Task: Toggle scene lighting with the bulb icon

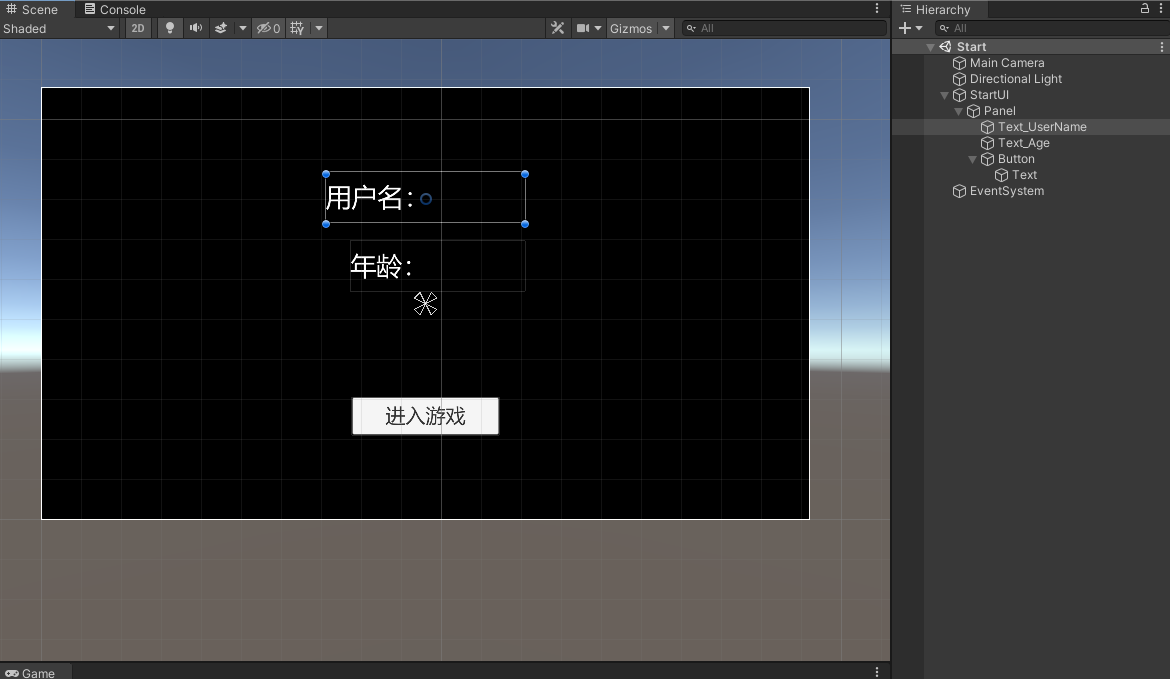Action: (167, 28)
